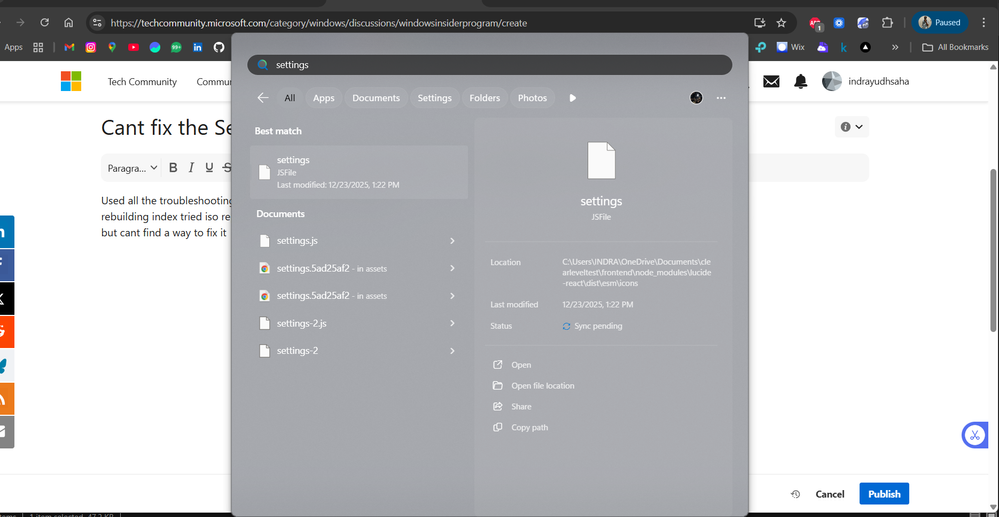Open the search panel more options ellipsis
Viewport: 999px width, 517px height.
[721, 98]
